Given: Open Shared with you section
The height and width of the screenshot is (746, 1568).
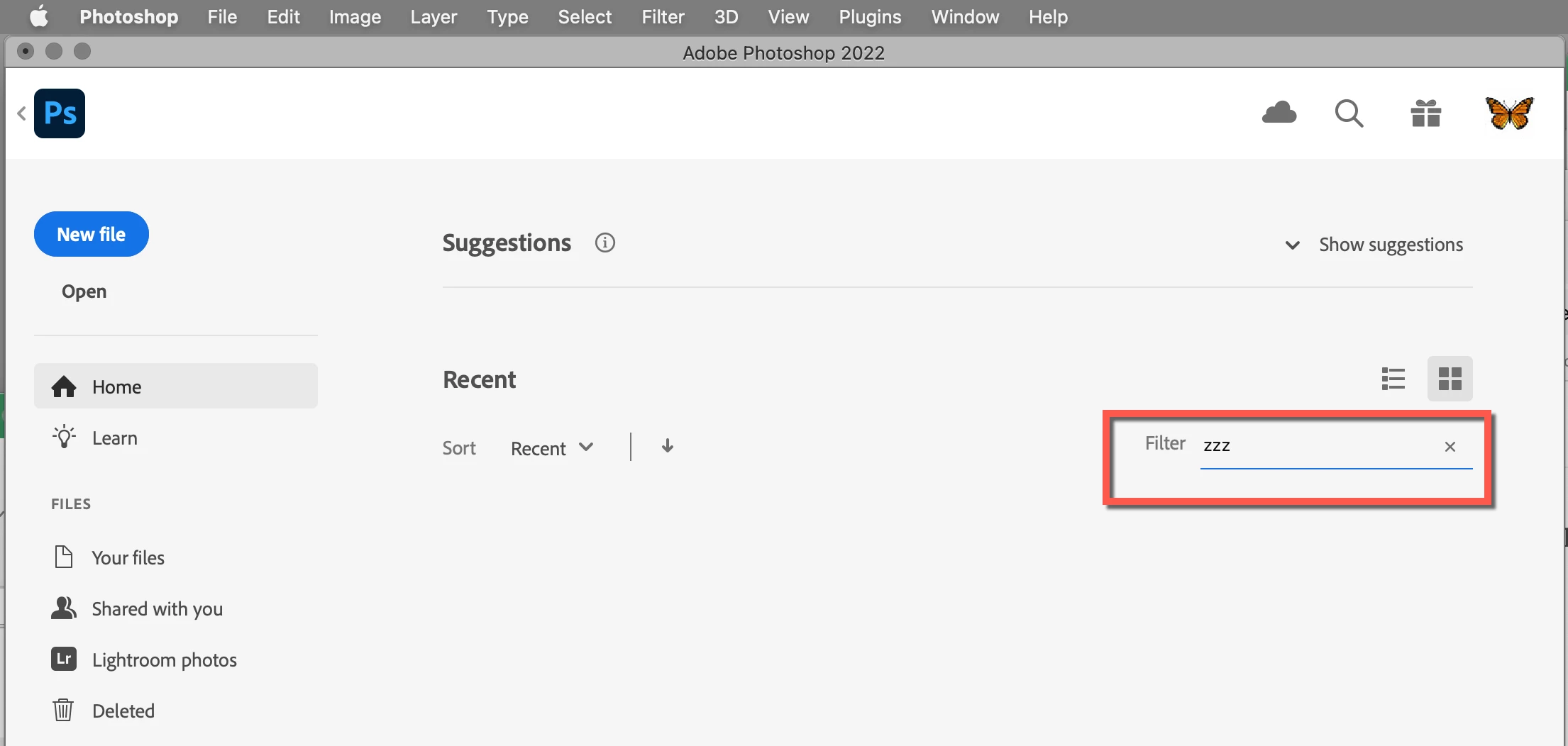Looking at the screenshot, I should [x=175, y=608].
